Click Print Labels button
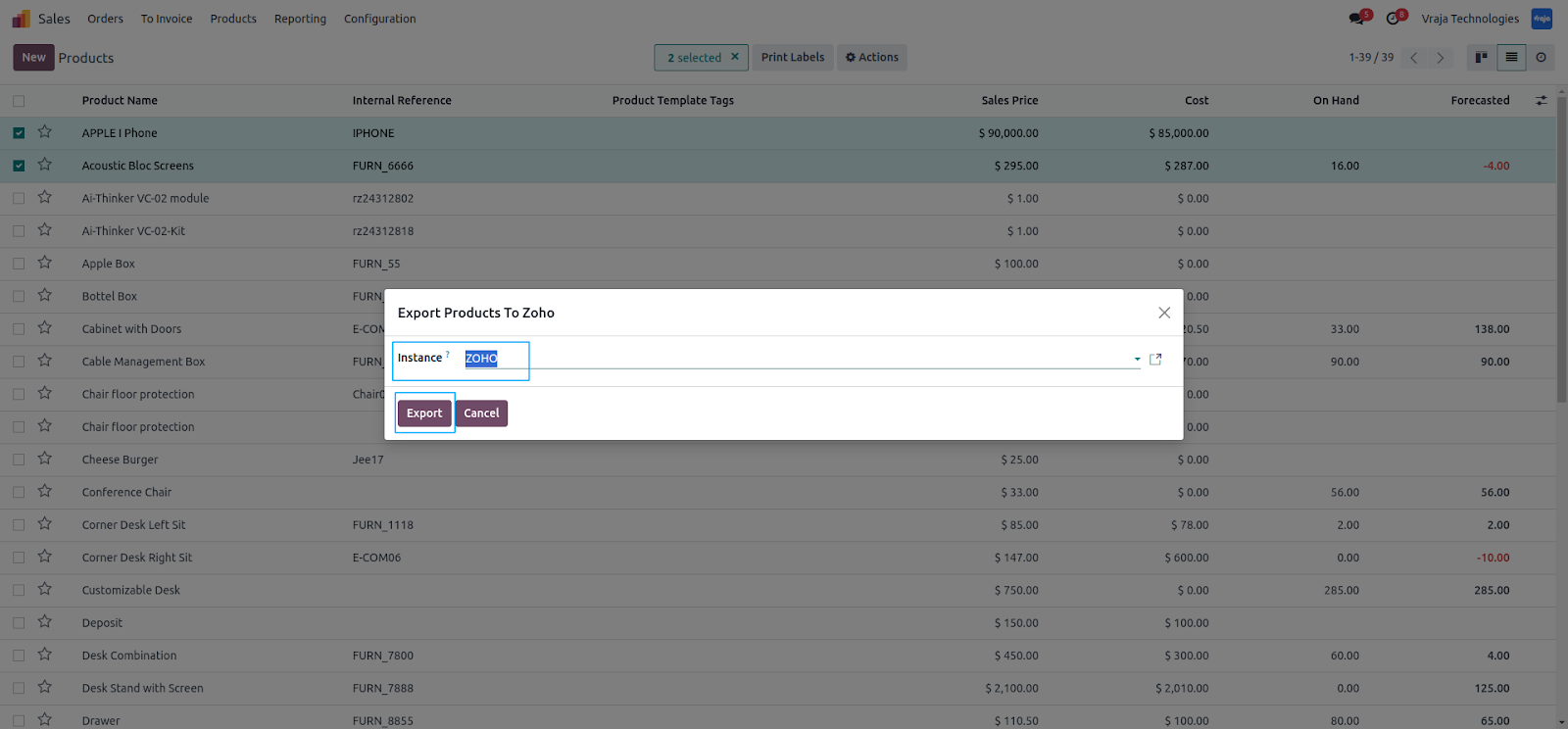The height and width of the screenshot is (729, 1568). click(x=793, y=58)
